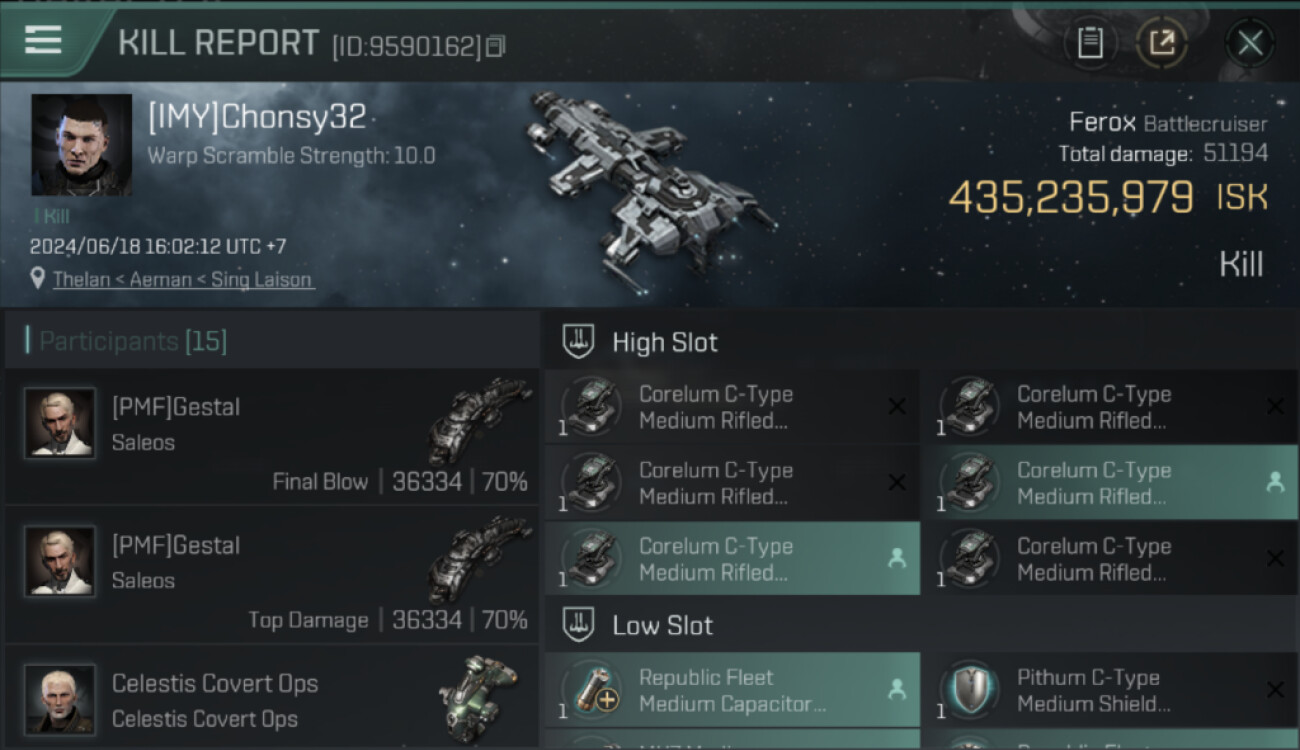This screenshot has width=1300, height=750.
Task: Click Gestal's portrait on Final Blow row
Action: [x=60, y=423]
